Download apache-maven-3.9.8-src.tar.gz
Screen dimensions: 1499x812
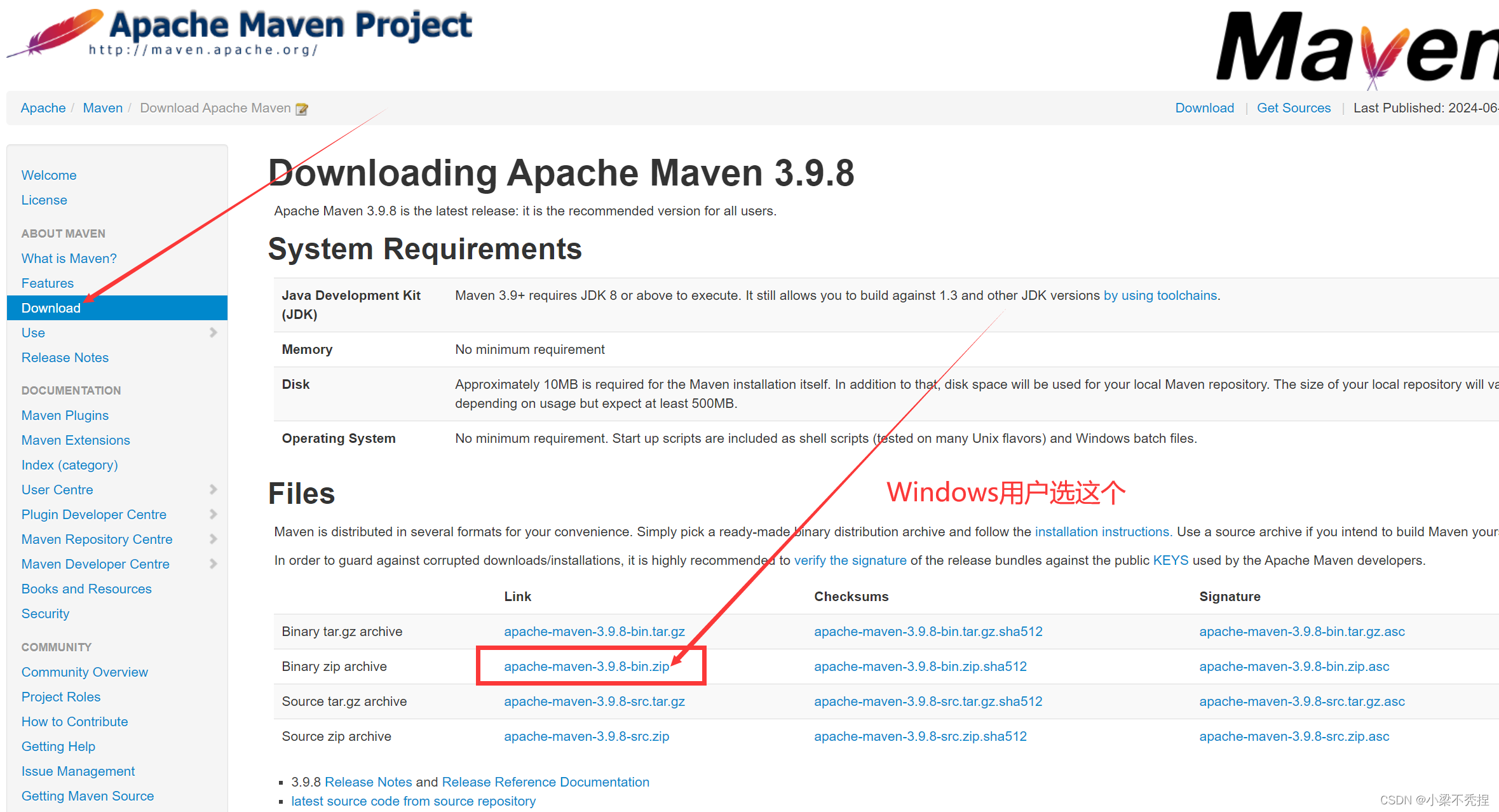(594, 701)
